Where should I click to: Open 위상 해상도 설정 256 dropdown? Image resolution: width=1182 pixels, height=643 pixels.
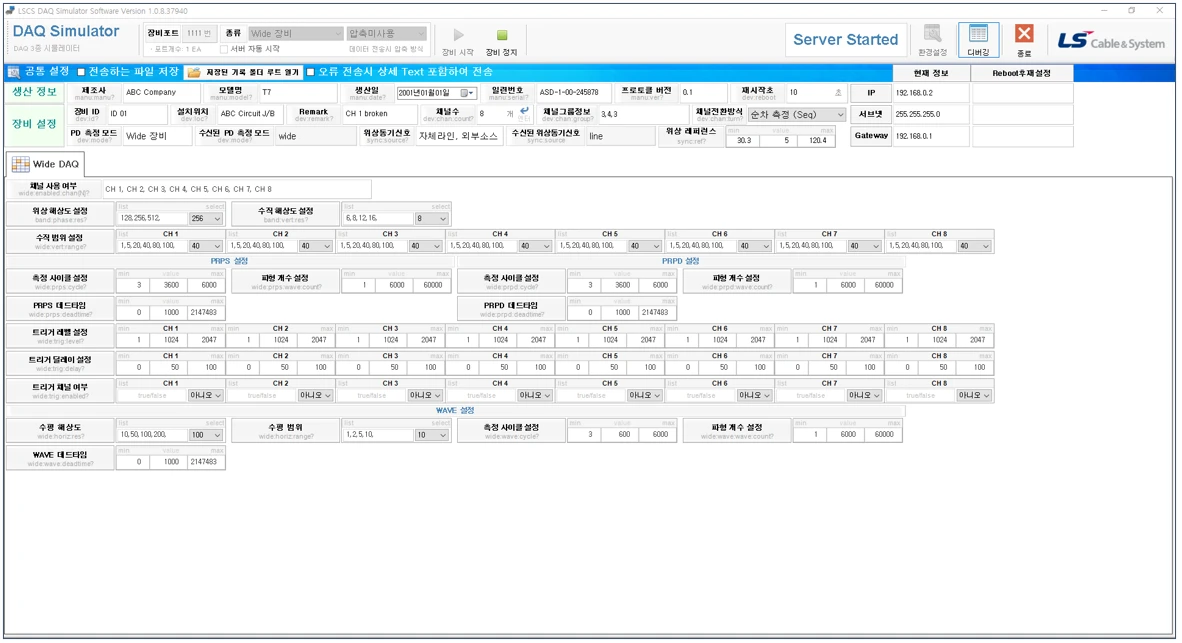coord(206,219)
